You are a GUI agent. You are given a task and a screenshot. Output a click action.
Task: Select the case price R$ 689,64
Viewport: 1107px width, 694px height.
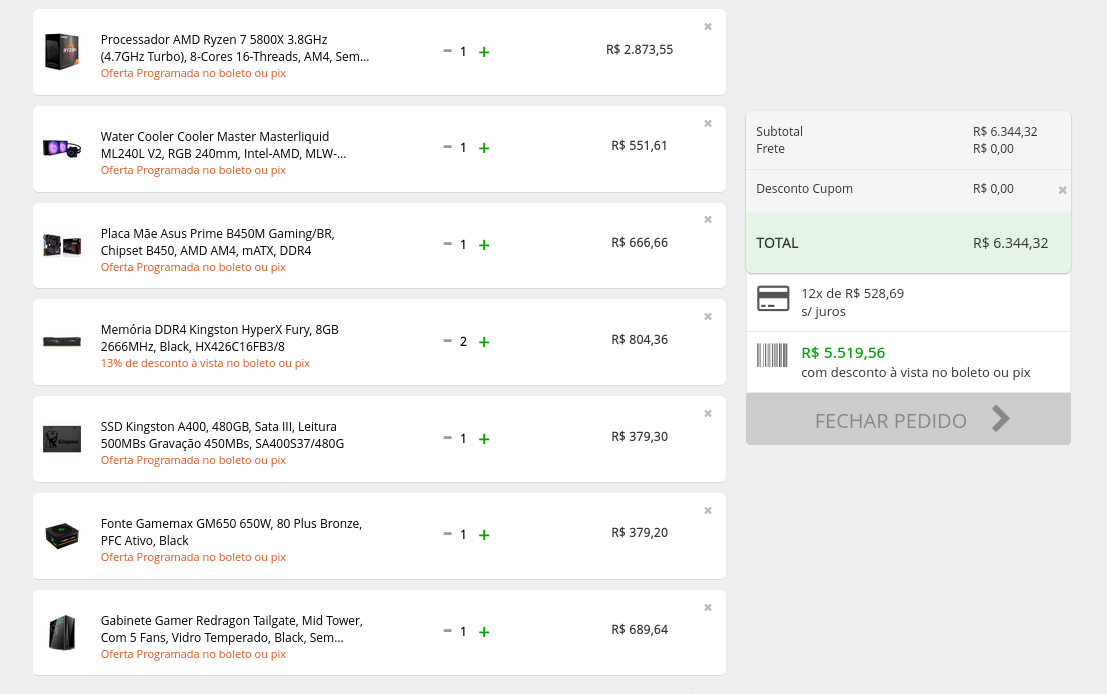pyautogui.click(x=640, y=629)
